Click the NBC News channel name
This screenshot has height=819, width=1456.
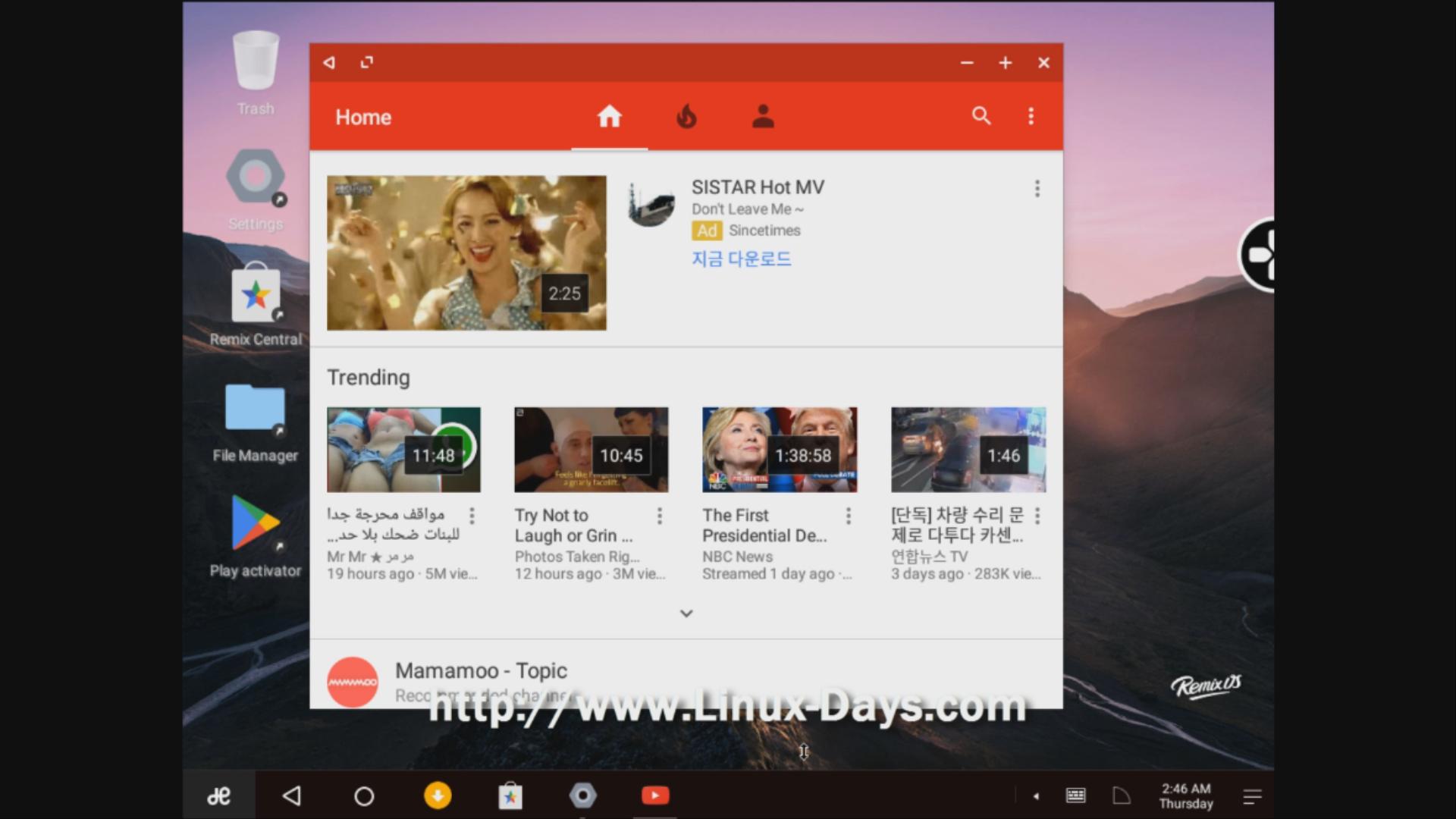point(737,557)
